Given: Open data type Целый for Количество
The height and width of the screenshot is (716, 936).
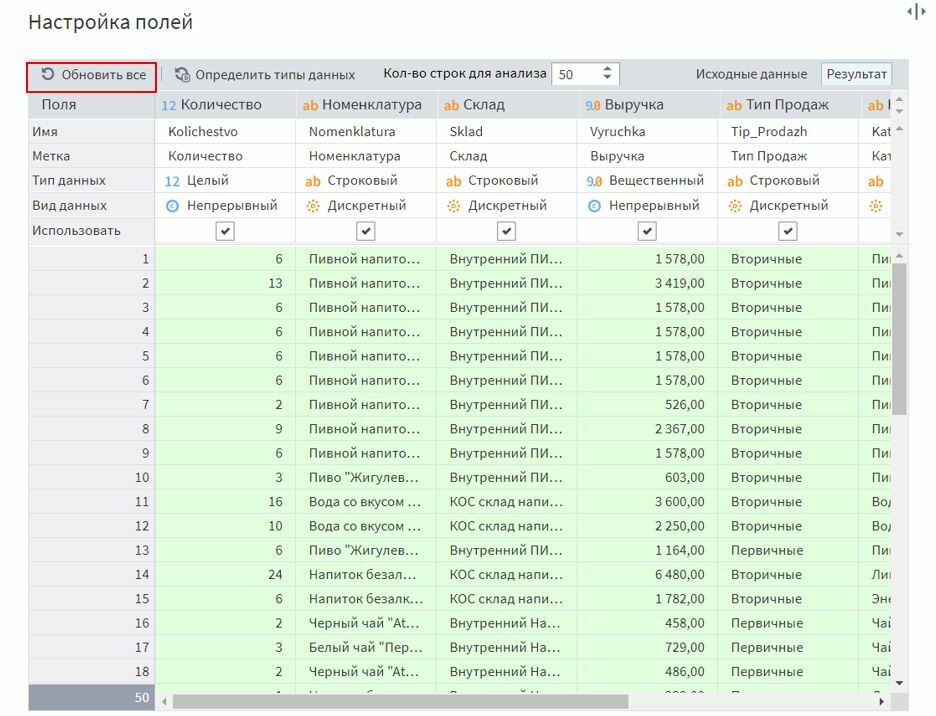Looking at the screenshot, I should click(x=225, y=180).
